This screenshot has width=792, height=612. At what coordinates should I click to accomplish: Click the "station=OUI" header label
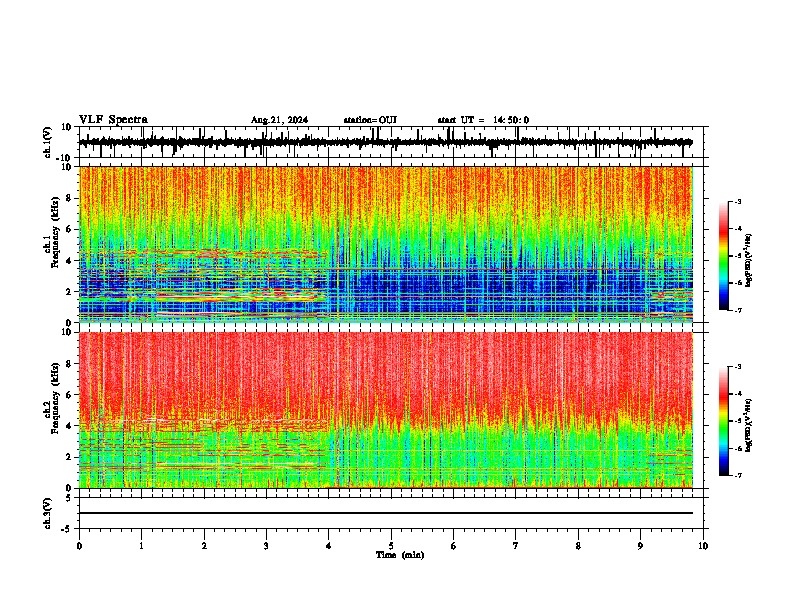click(370, 120)
